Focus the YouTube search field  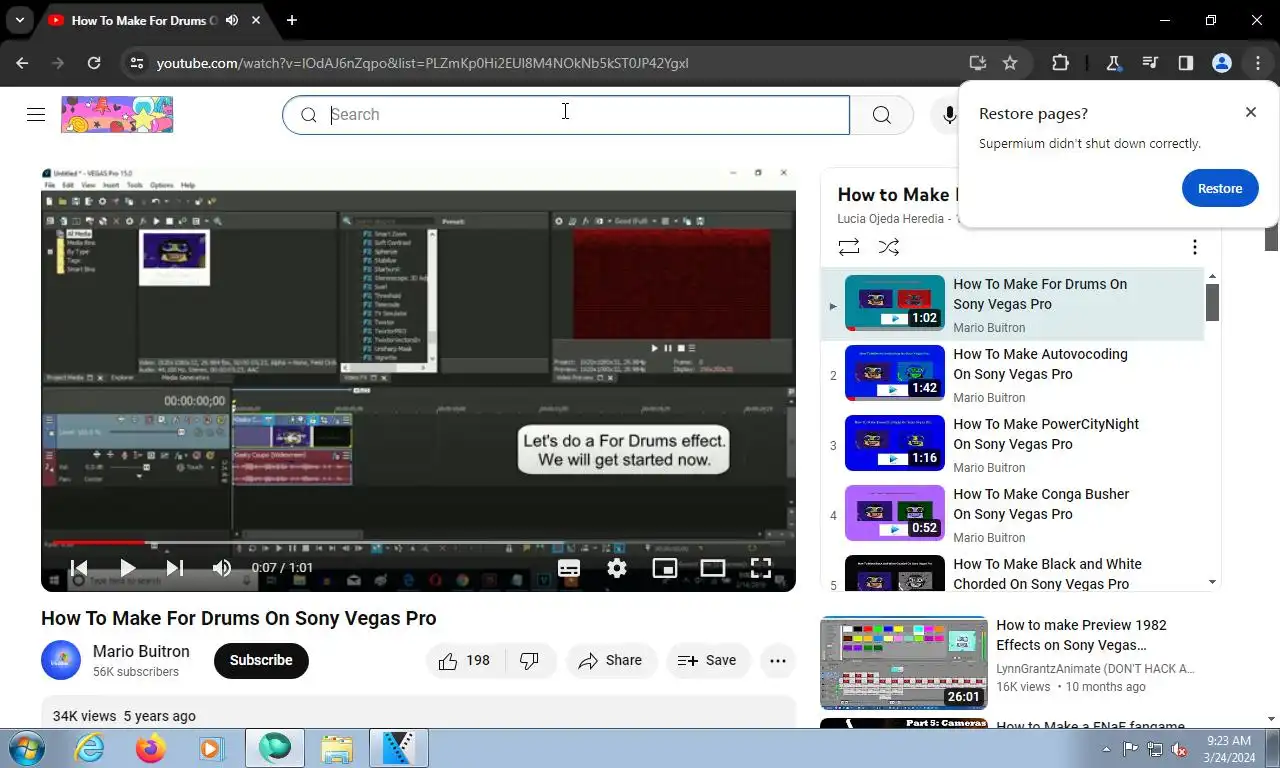566,115
